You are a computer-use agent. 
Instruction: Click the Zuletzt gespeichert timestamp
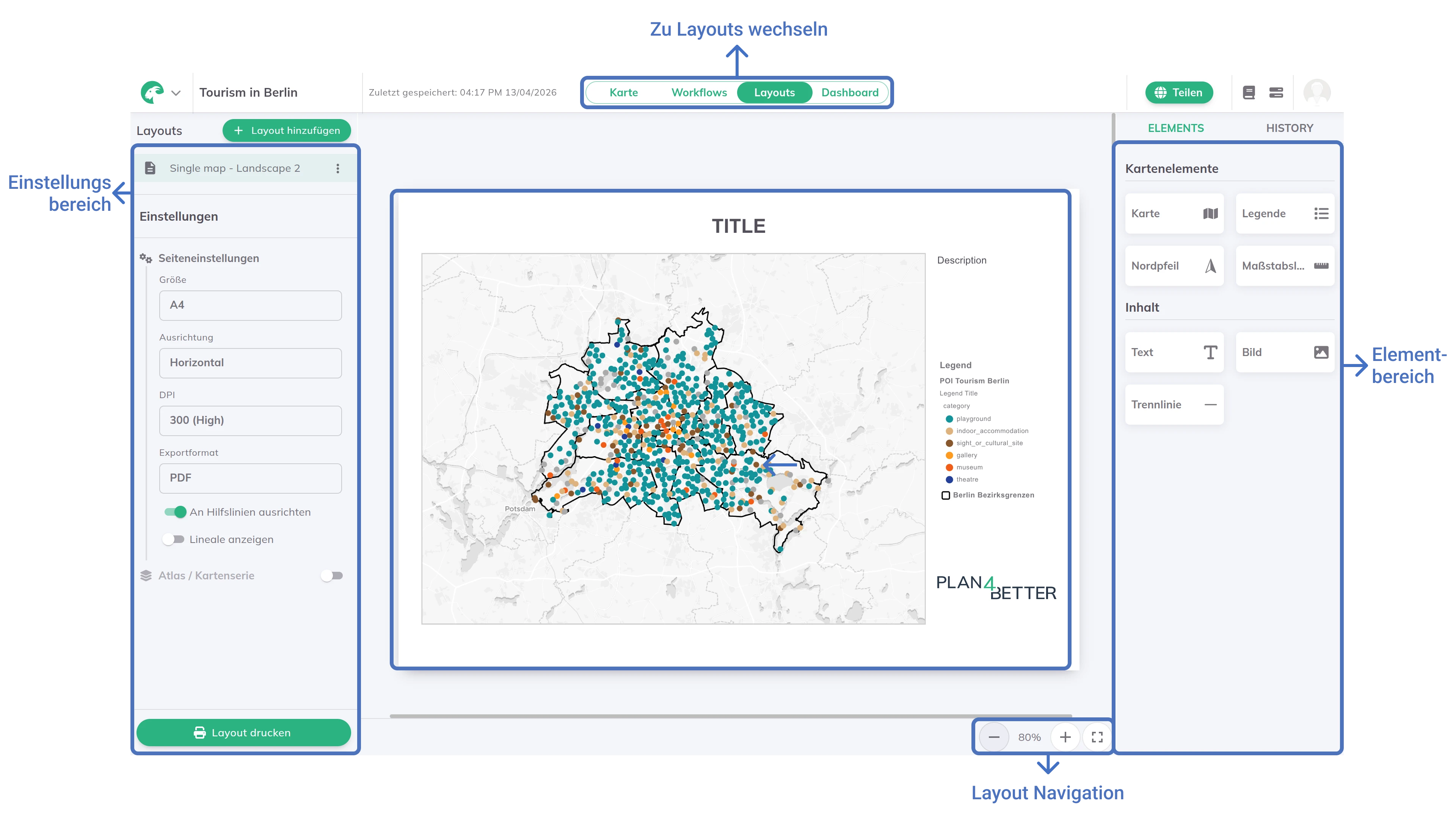[462, 92]
